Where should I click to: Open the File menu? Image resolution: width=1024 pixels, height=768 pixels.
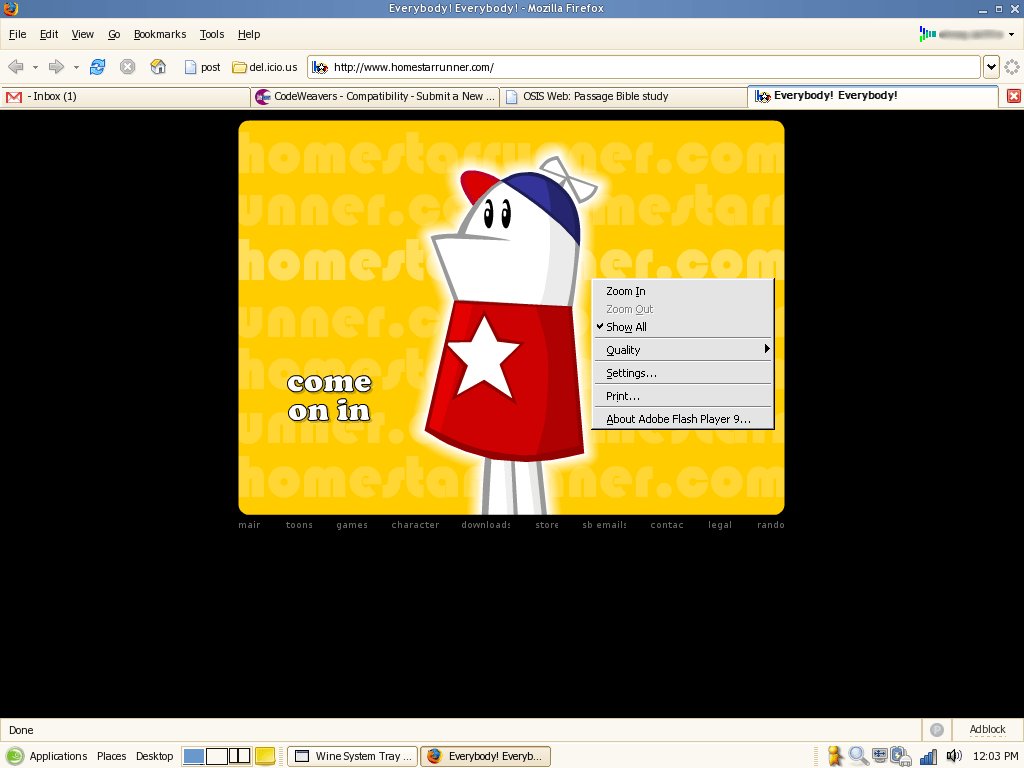pos(18,35)
